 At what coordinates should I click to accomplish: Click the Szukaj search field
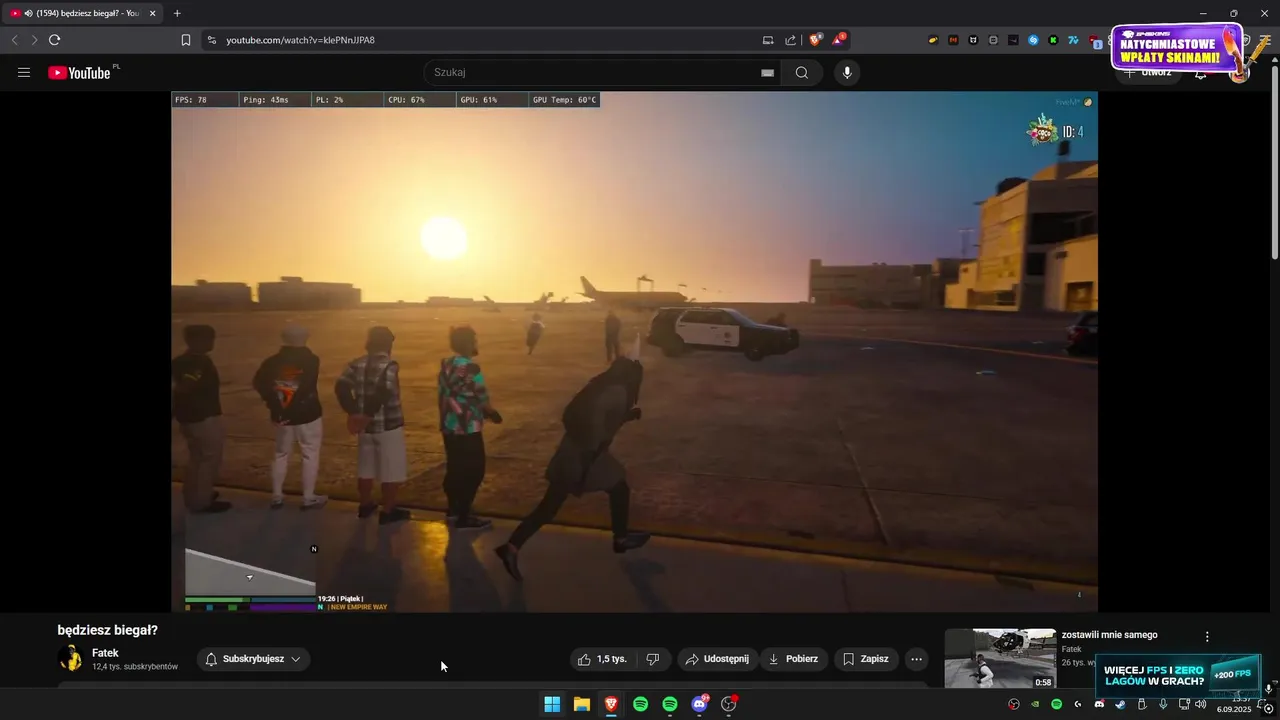(600, 72)
